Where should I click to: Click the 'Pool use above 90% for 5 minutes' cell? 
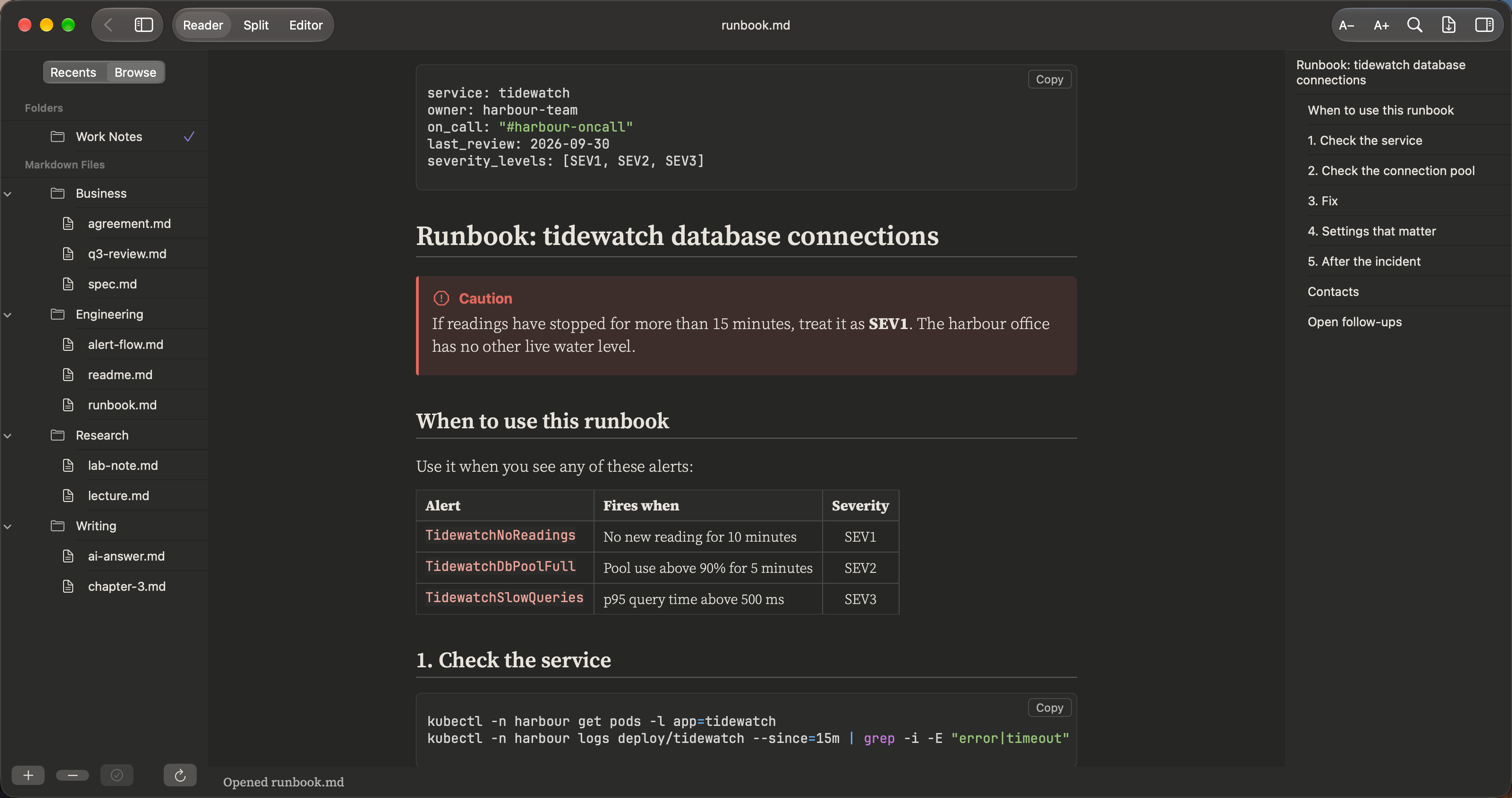(708, 568)
